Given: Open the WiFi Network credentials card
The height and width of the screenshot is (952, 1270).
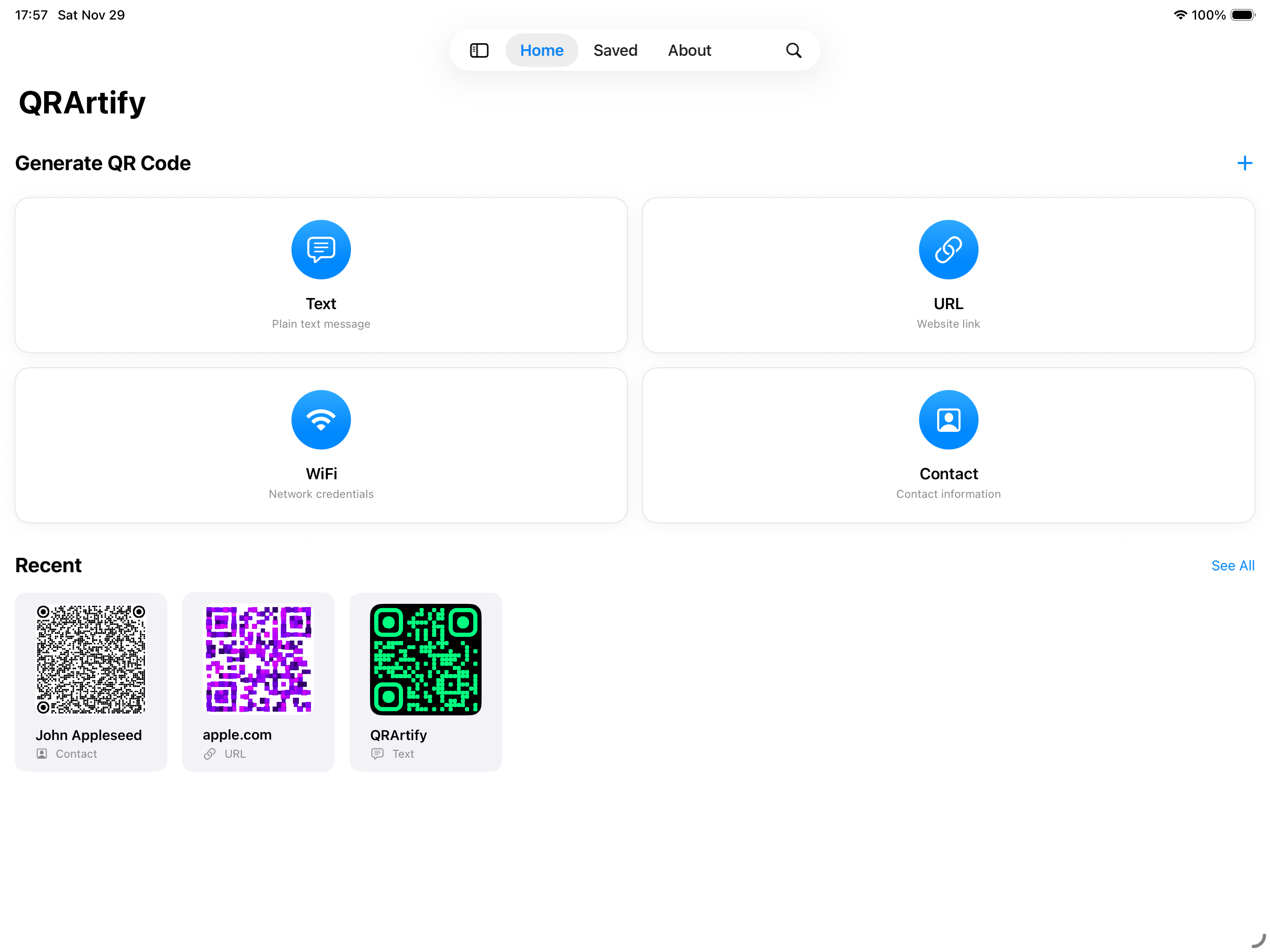Looking at the screenshot, I should point(321,445).
